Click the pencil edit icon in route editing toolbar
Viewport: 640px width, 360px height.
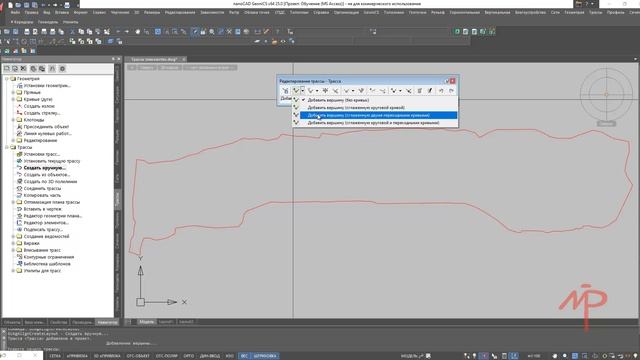pyautogui.click(x=430, y=91)
